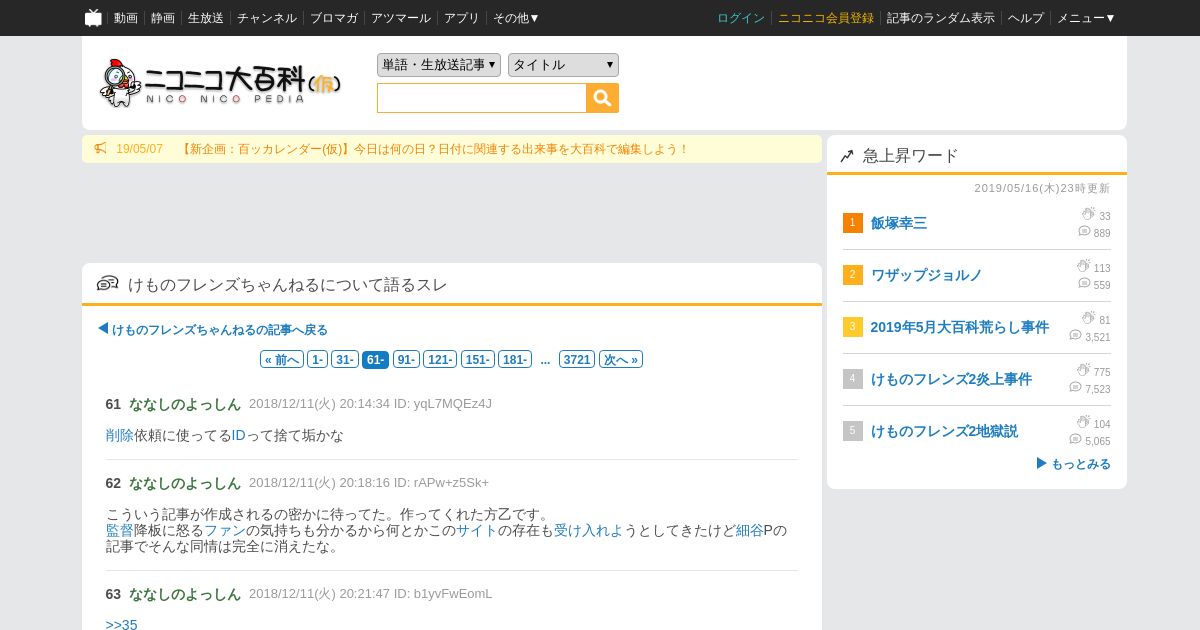Jump to page 91- of the thread

406,359
